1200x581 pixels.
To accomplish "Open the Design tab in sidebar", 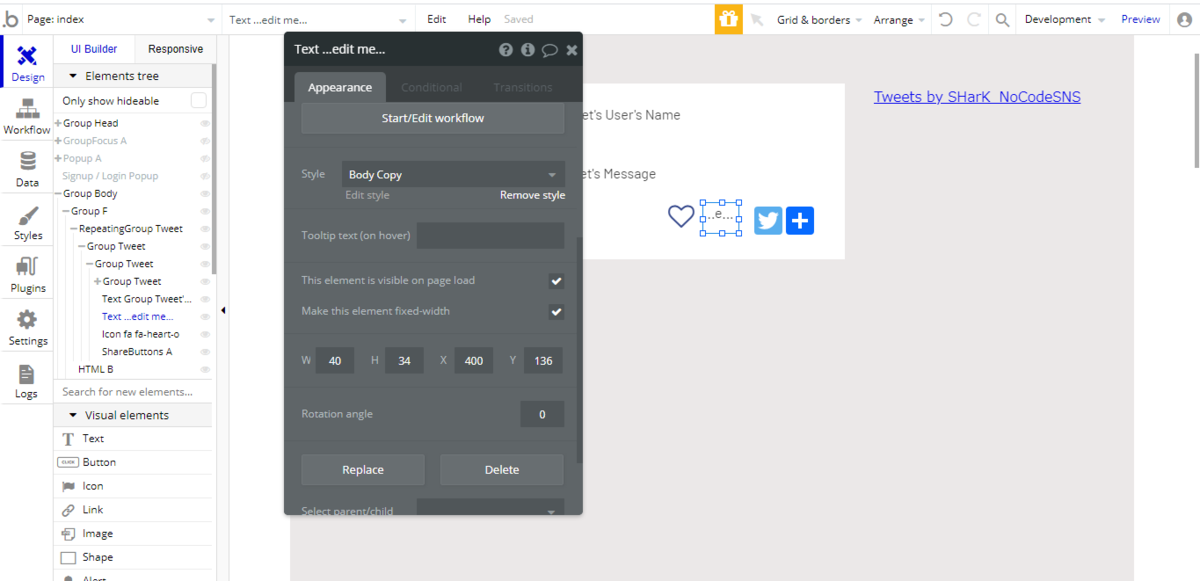I will click(x=27, y=64).
